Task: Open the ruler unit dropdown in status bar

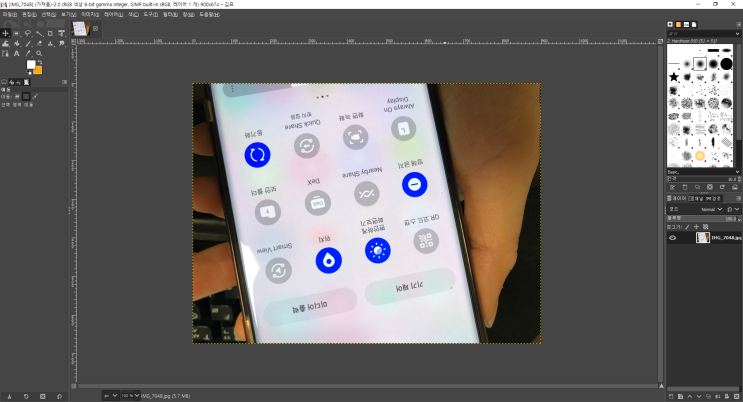Action: (x=110, y=395)
